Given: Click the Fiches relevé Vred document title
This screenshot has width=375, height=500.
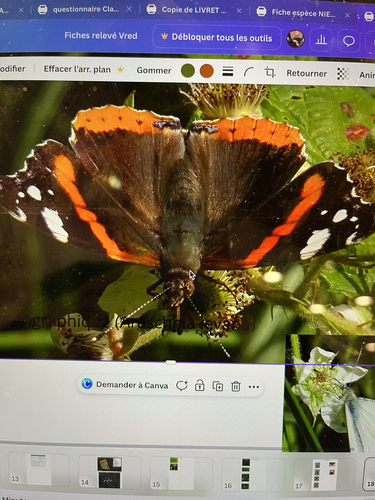Looking at the screenshot, I should (101, 36).
